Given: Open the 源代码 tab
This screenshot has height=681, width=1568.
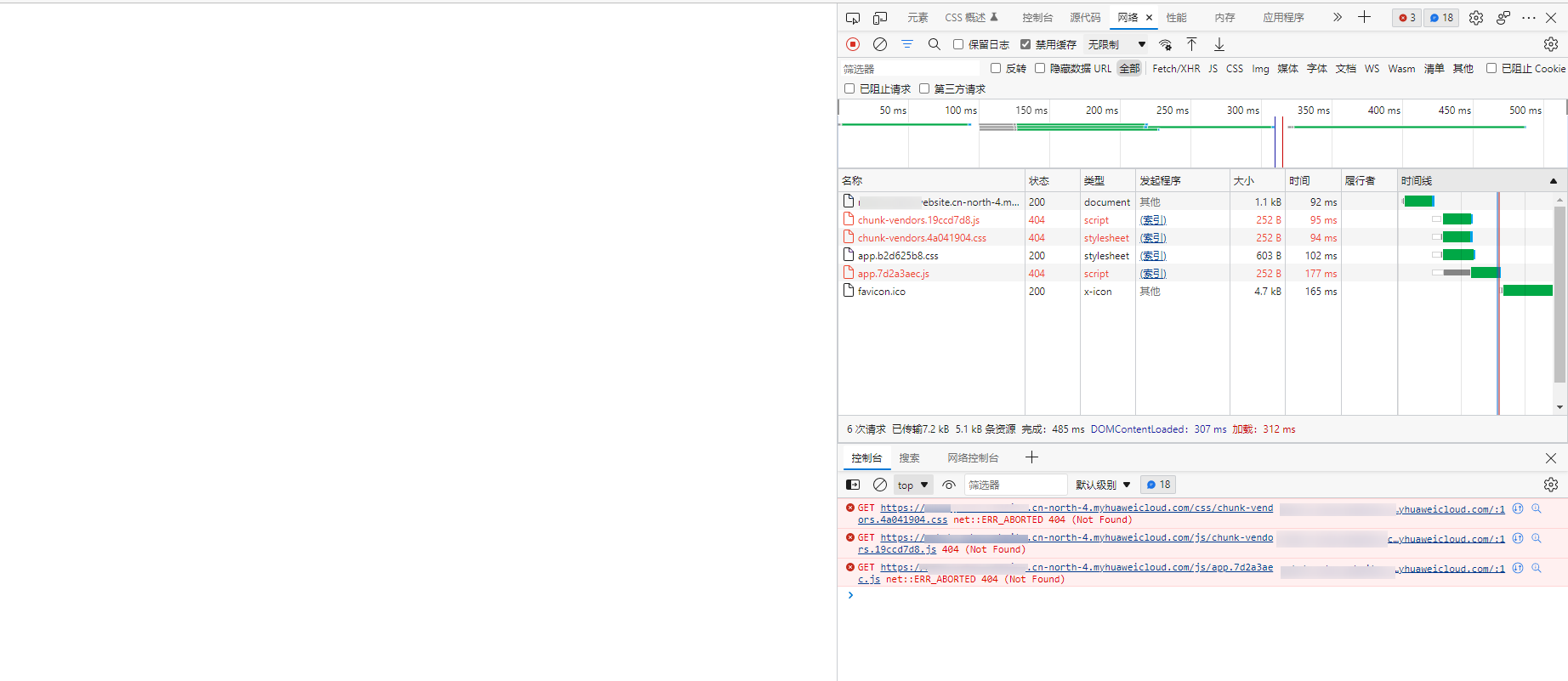Looking at the screenshot, I should point(1085,18).
